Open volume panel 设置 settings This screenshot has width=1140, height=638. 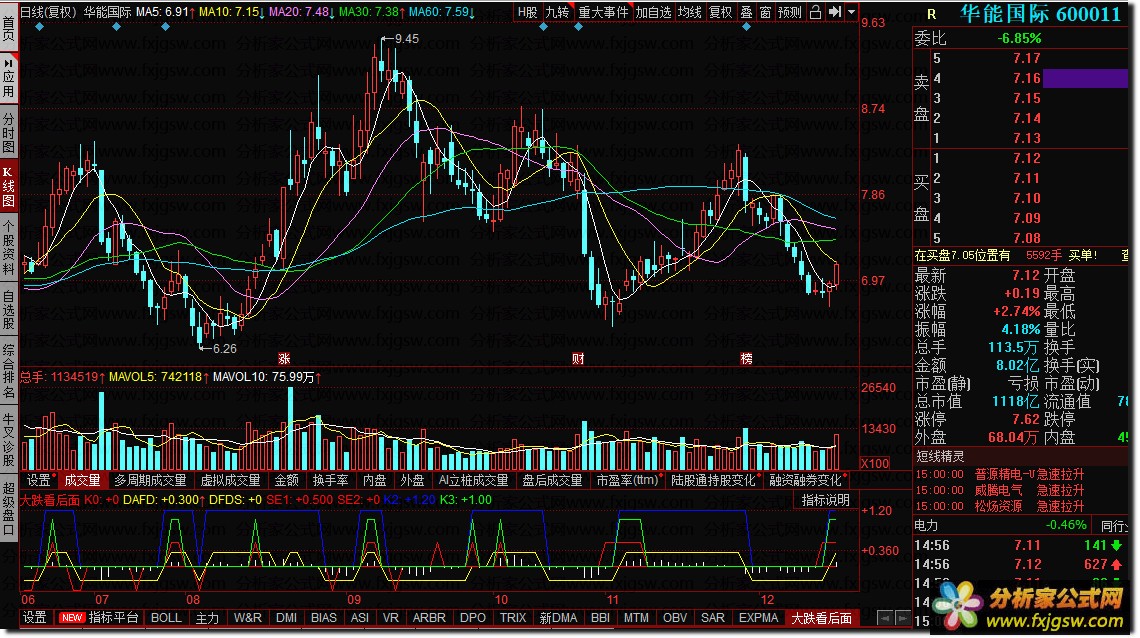(x=39, y=480)
